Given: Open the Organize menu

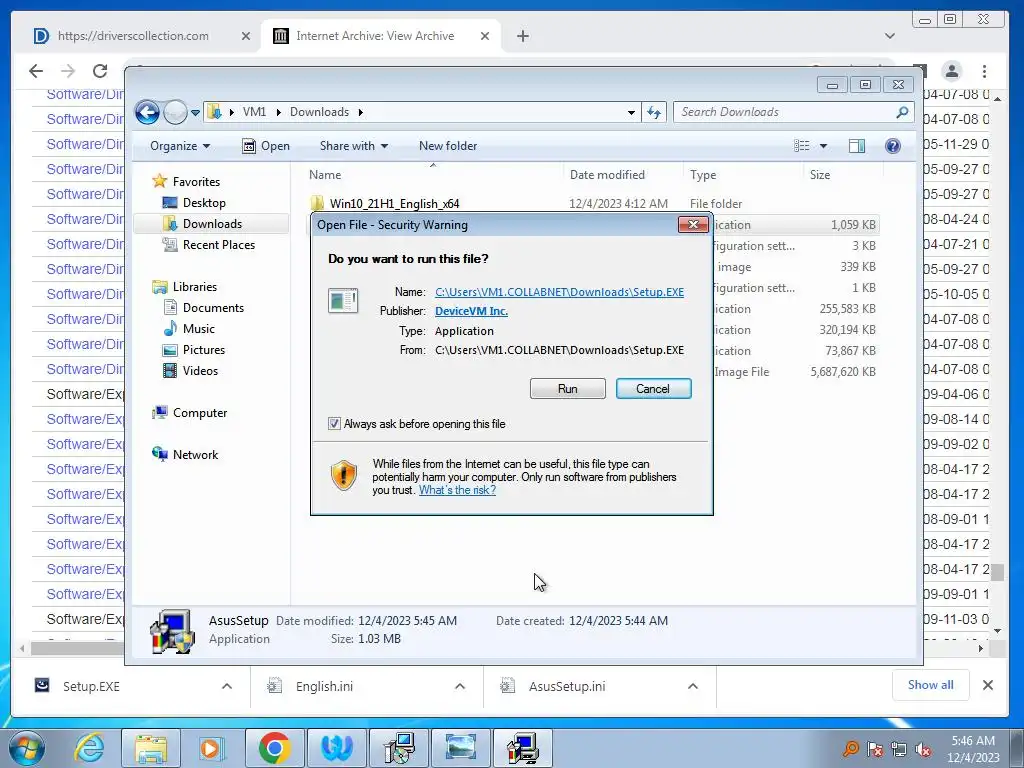Looking at the screenshot, I should (x=180, y=146).
